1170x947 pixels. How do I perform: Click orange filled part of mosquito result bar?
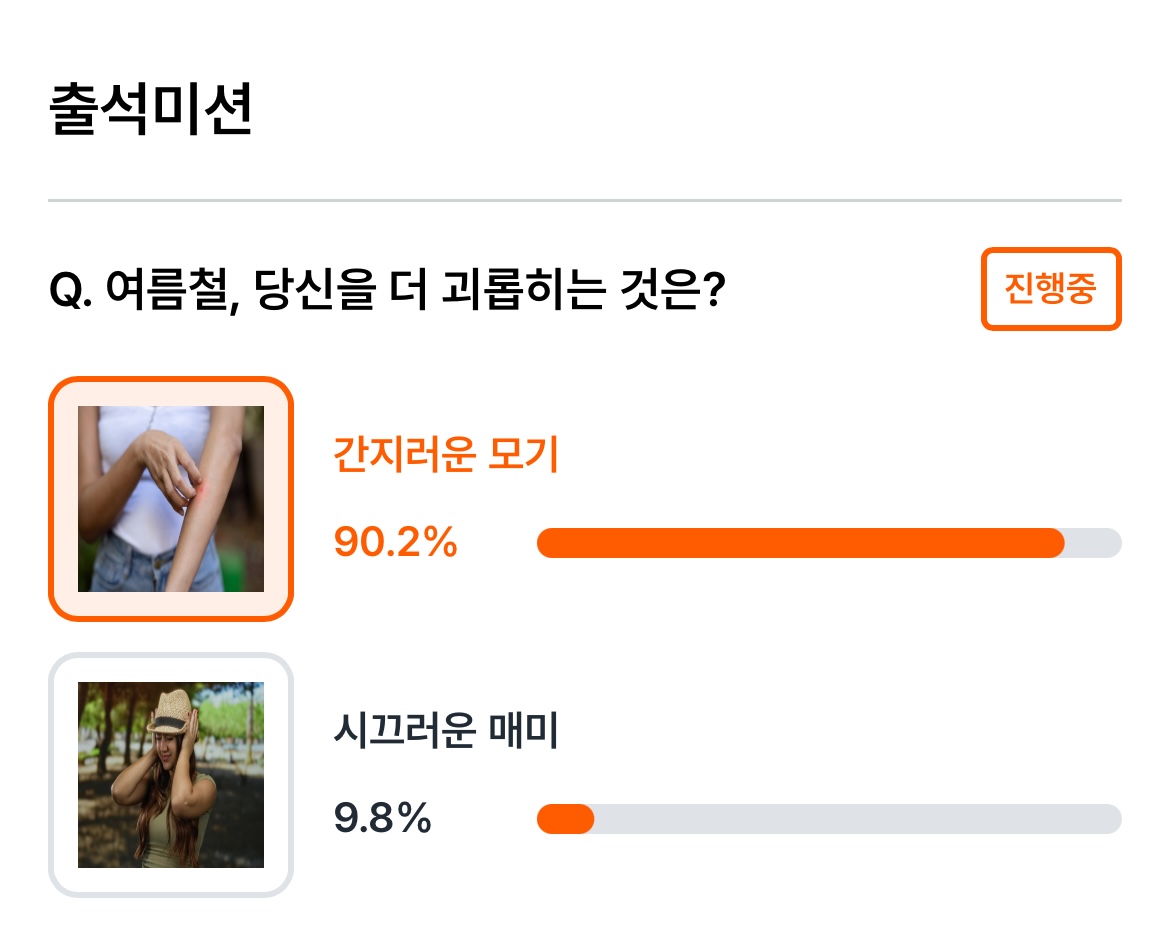point(800,543)
